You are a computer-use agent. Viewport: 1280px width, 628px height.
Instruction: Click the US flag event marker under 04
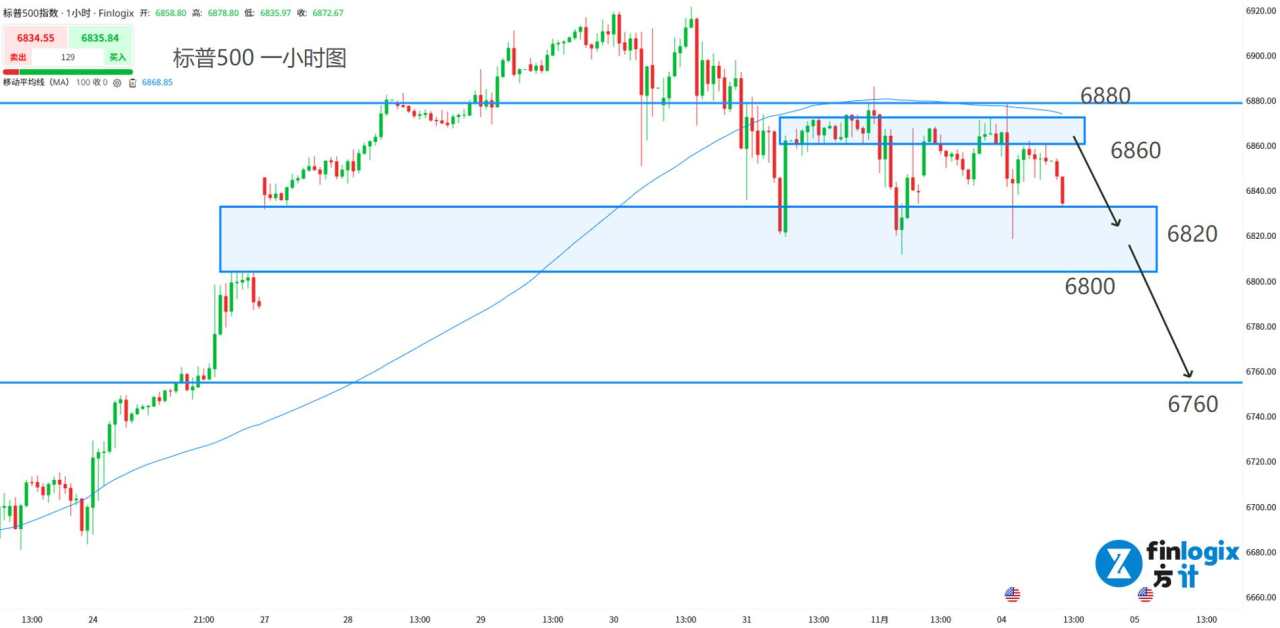click(x=1012, y=595)
